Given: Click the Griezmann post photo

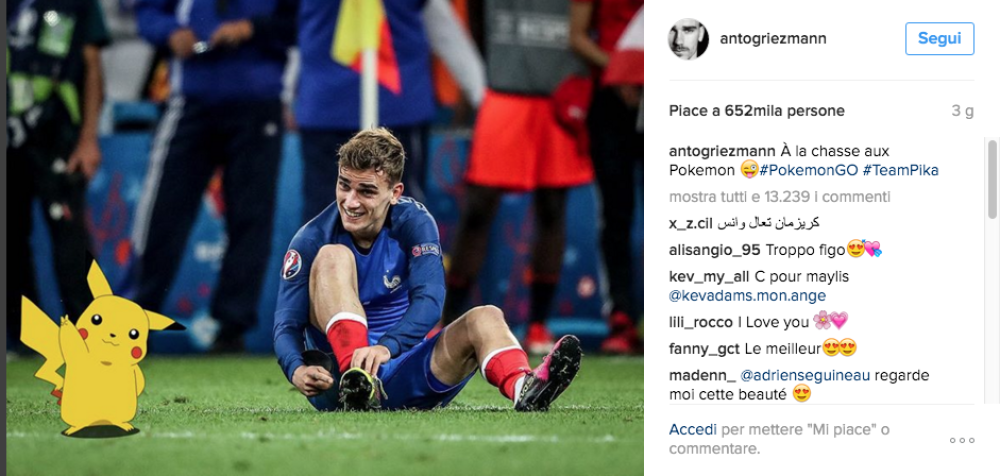Looking at the screenshot, I should tap(322, 238).
